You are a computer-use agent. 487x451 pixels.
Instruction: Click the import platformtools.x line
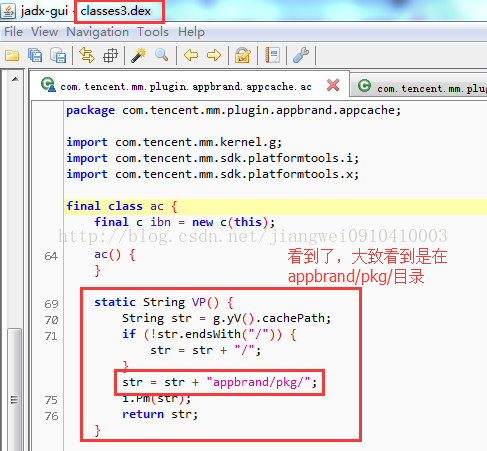coord(212,174)
